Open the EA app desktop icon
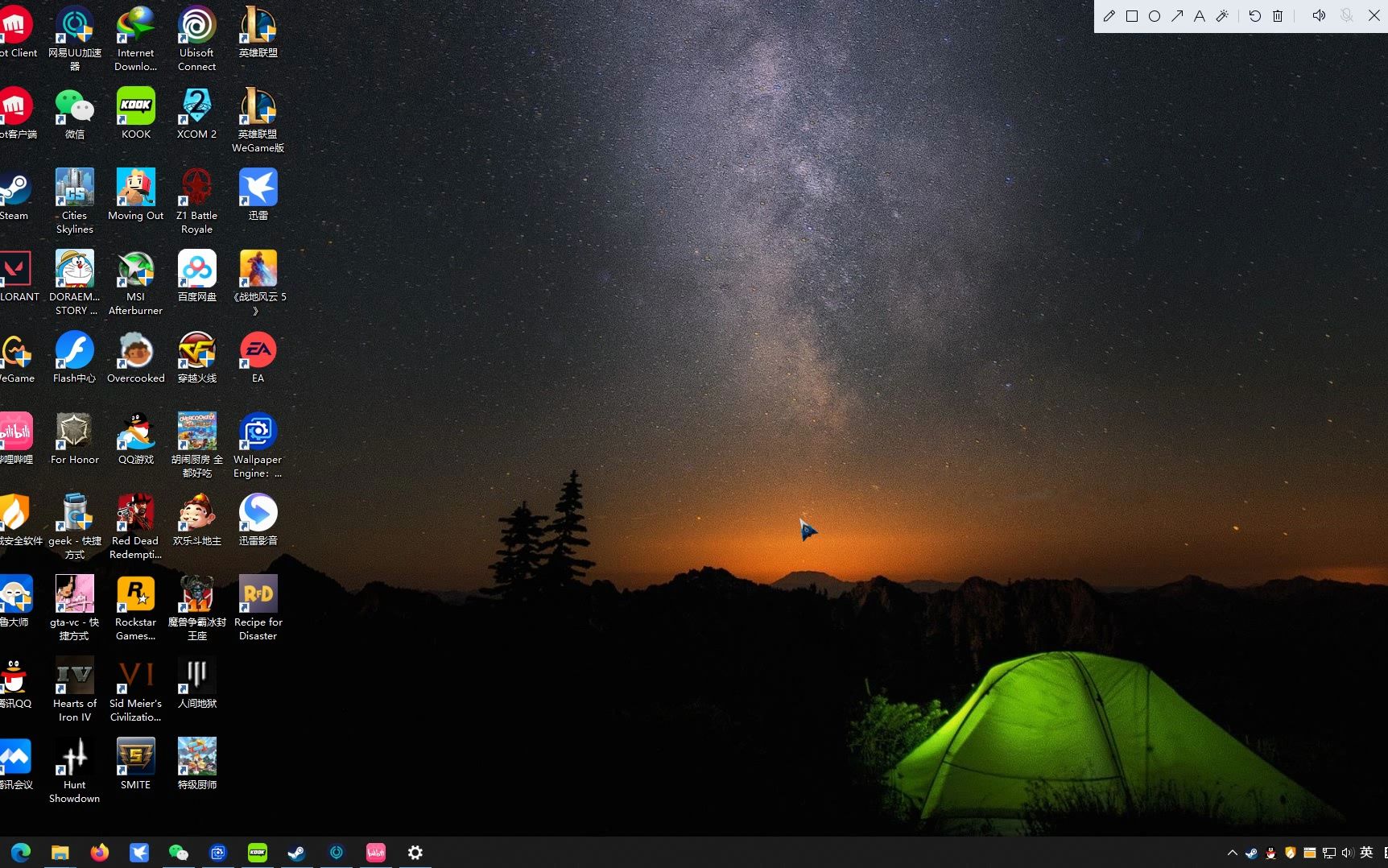The width and height of the screenshot is (1388, 868). tap(258, 358)
